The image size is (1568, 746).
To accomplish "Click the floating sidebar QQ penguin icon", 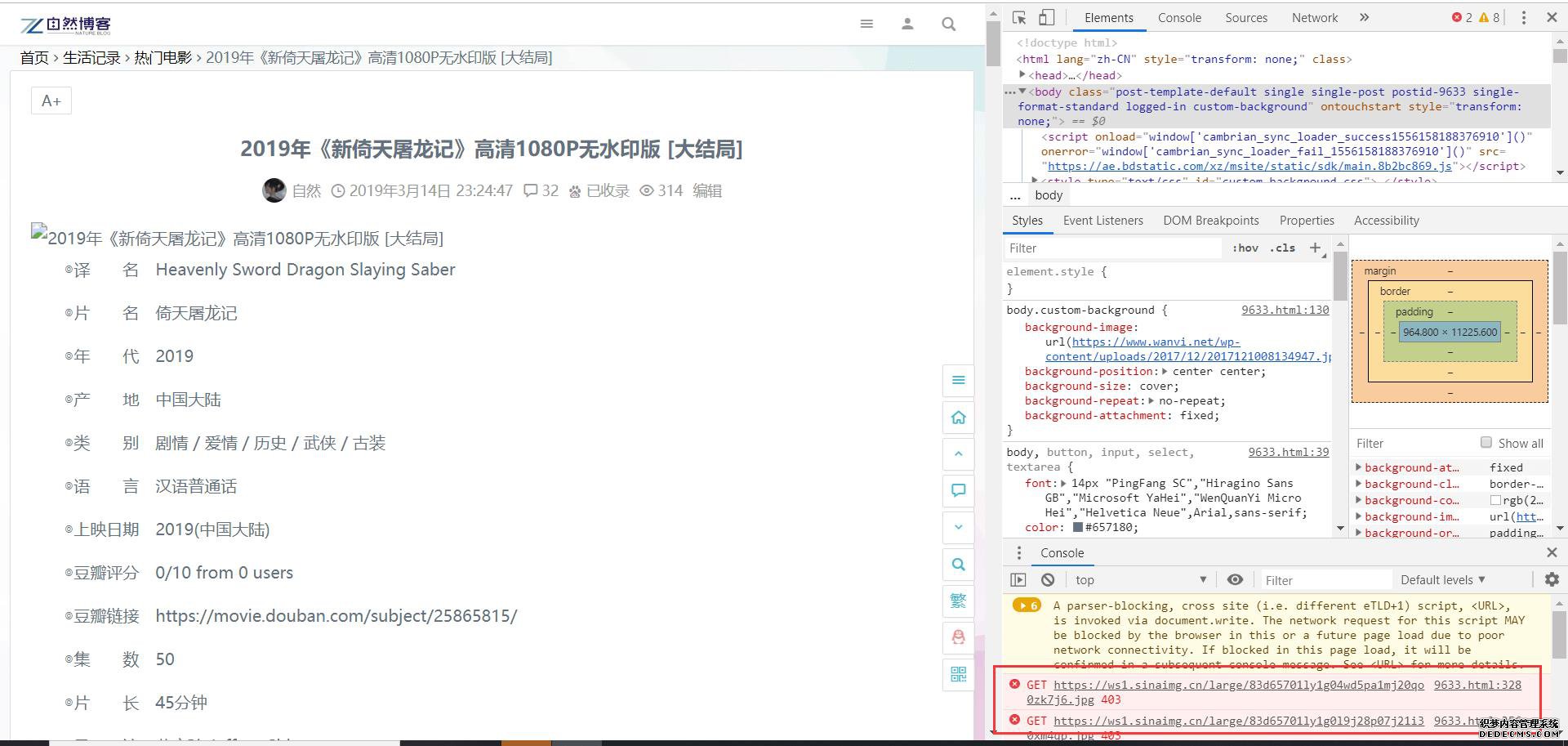I will coord(958,637).
